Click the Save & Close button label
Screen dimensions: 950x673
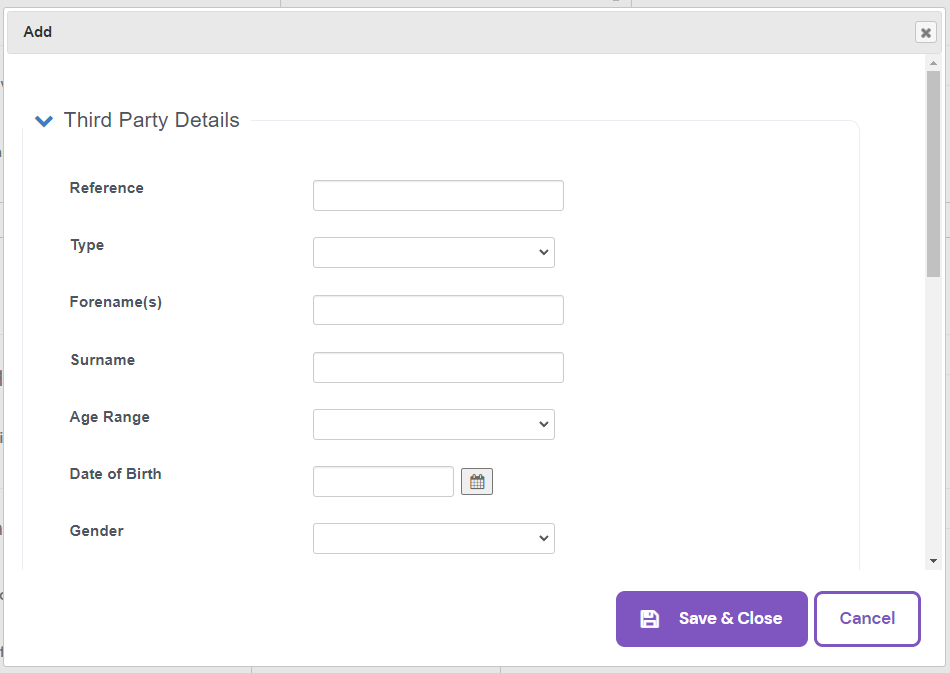click(x=730, y=619)
